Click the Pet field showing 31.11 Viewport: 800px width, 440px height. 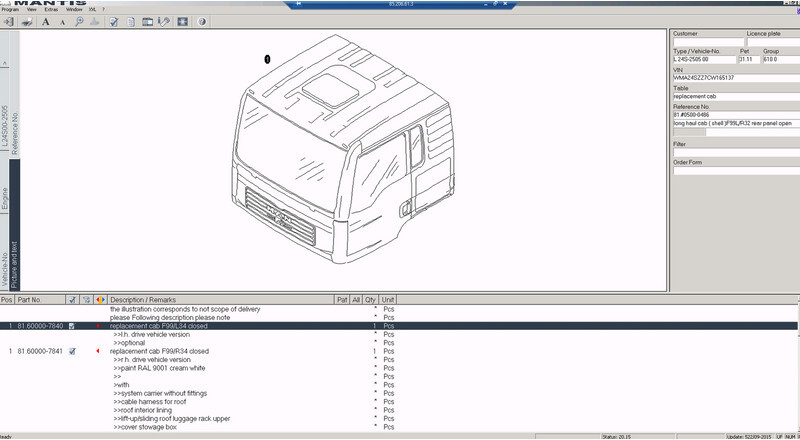click(x=749, y=60)
